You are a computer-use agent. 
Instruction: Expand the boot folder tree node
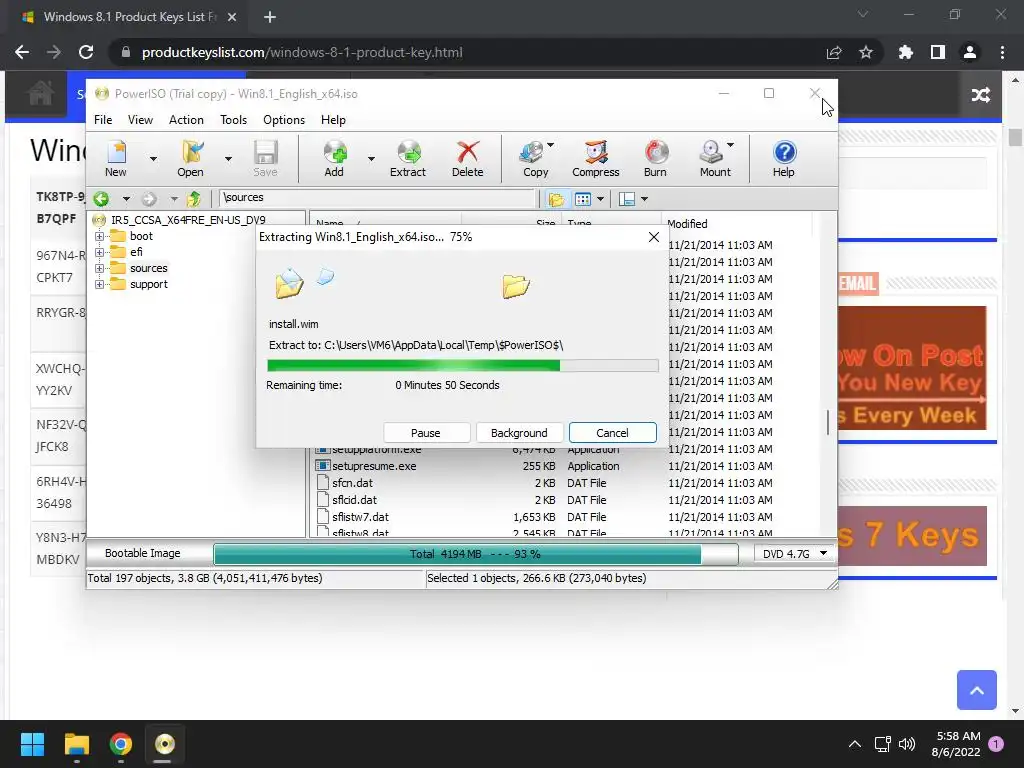(x=99, y=236)
